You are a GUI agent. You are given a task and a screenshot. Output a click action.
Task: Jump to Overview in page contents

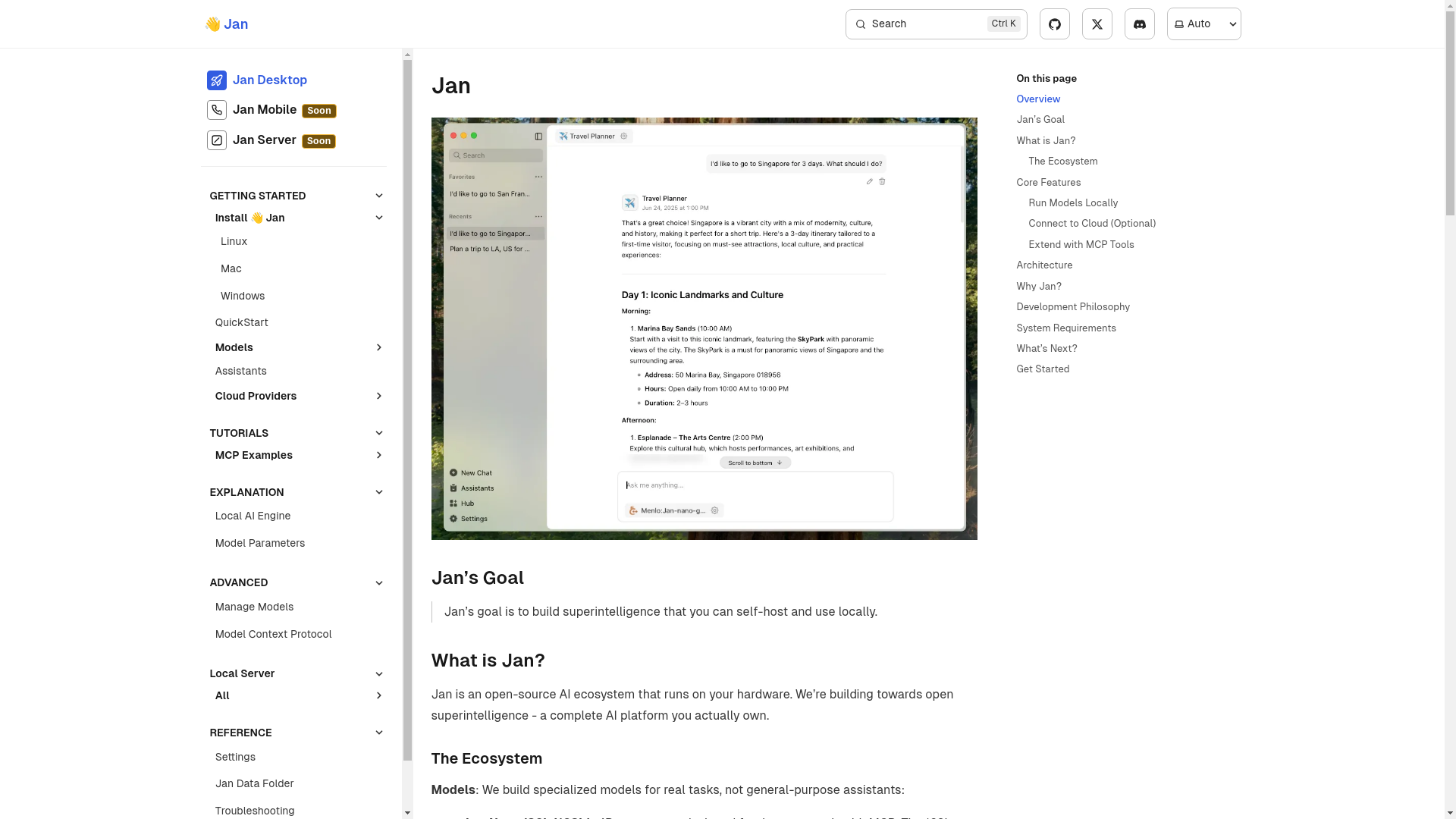1037,99
